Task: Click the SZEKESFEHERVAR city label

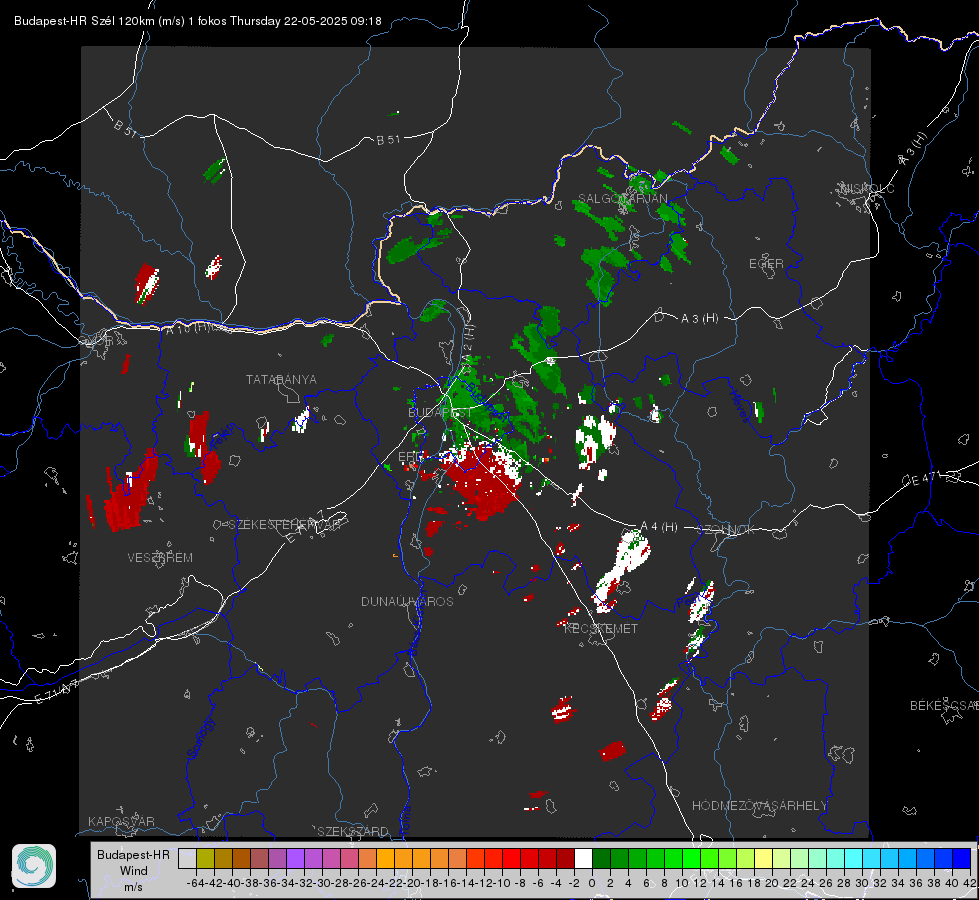Action: coord(284,525)
